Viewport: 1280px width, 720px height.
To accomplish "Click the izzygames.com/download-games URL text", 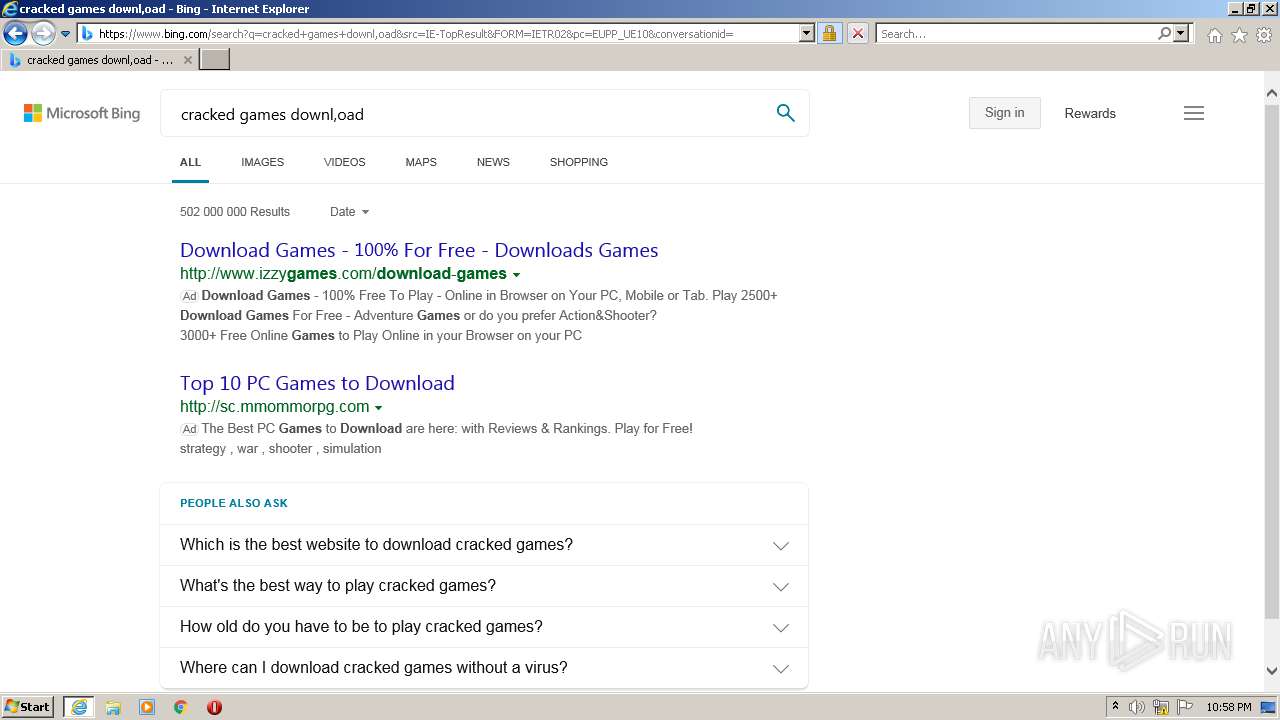I will coord(343,274).
